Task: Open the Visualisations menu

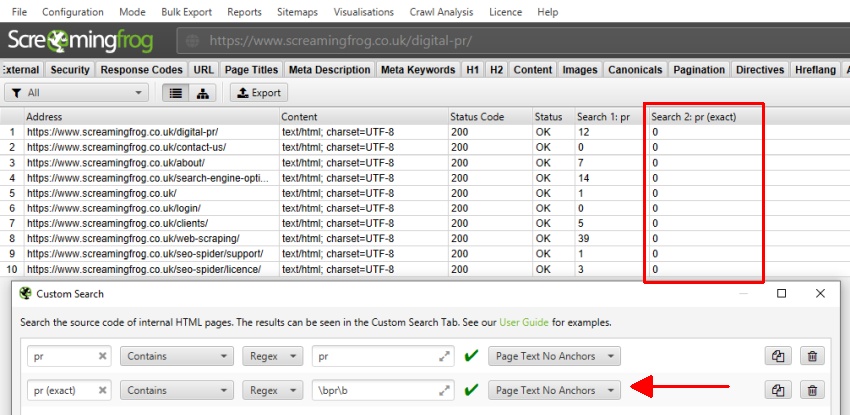Action: [x=364, y=12]
